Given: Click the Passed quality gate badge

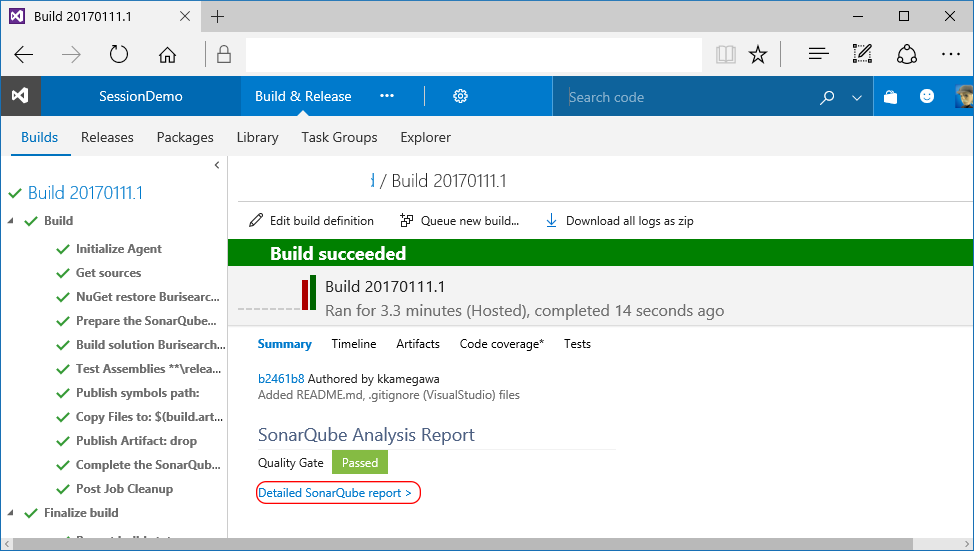Looking at the screenshot, I should point(360,463).
